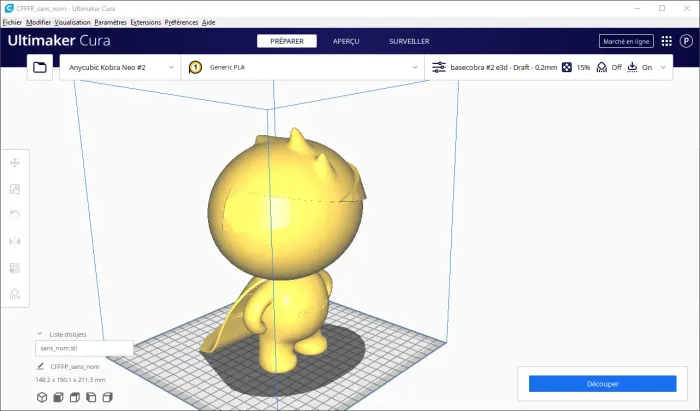Open the Fichier menu

point(12,22)
